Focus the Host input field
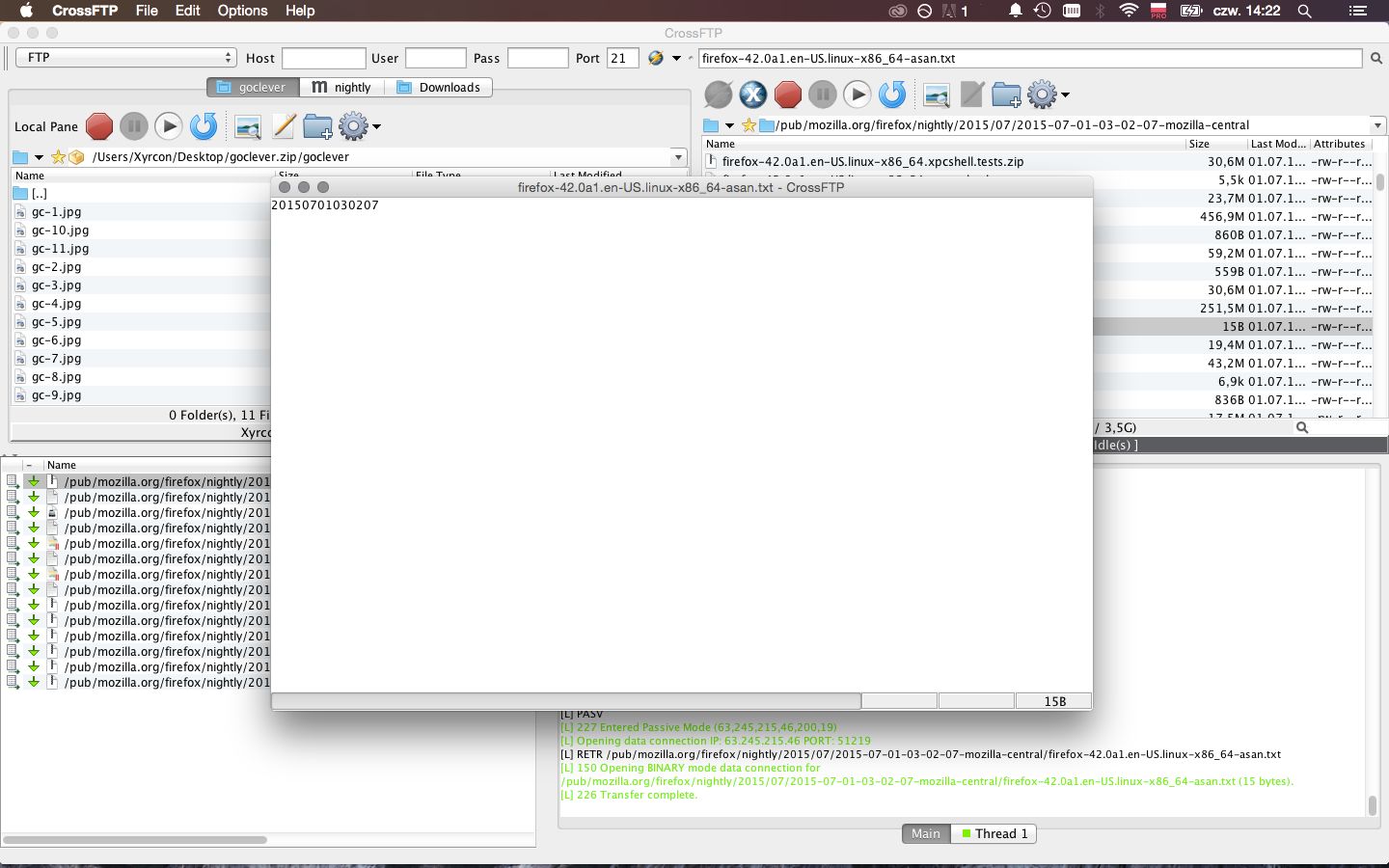 click(x=323, y=58)
